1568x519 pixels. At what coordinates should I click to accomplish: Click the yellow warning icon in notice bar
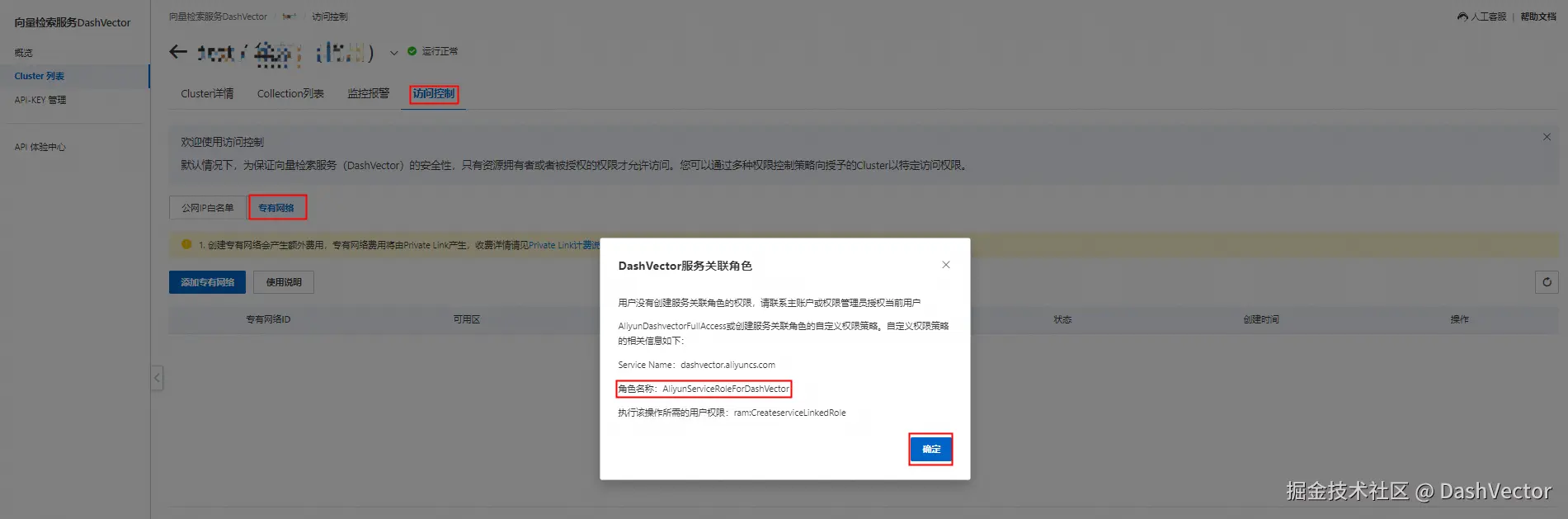tap(186, 244)
